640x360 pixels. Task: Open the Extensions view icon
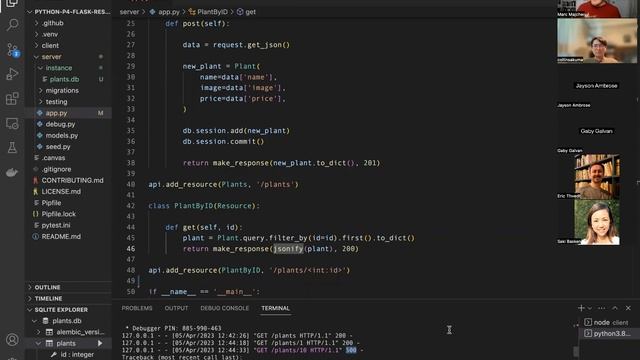pyautogui.click(x=12, y=99)
